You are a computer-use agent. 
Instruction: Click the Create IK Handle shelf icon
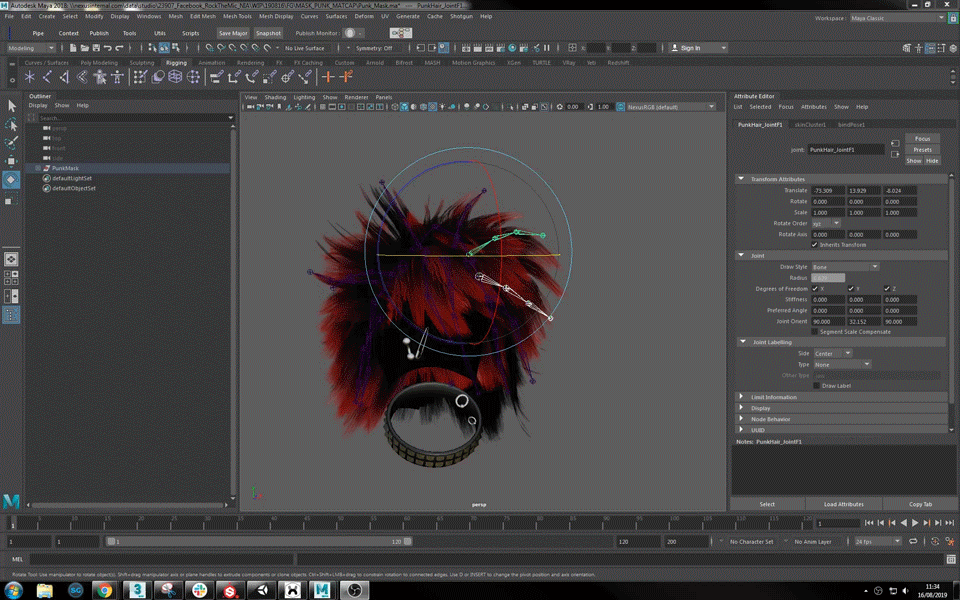pyautogui.click(x=64, y=77)
